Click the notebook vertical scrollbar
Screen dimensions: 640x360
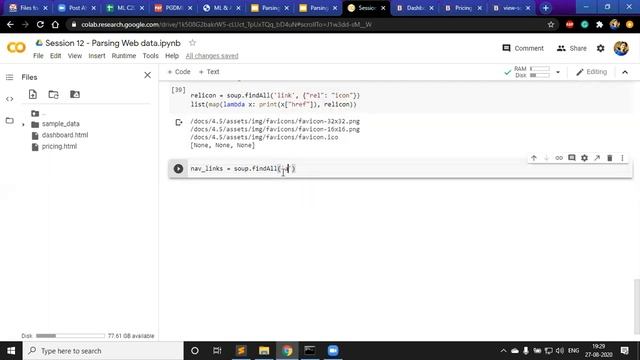[x=637, y=306]
